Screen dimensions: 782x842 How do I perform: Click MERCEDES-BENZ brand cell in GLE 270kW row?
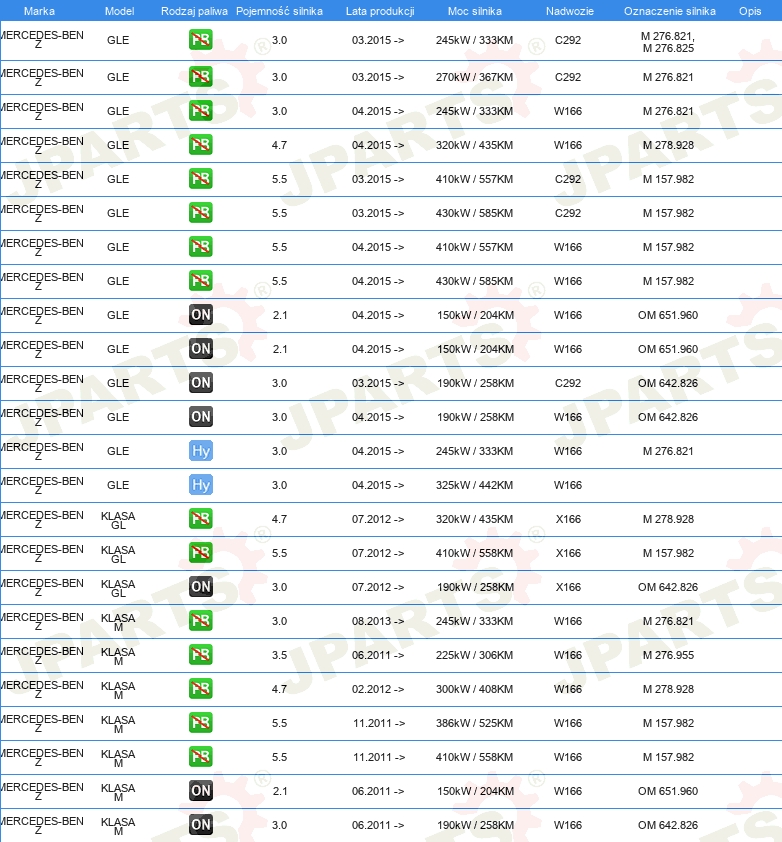click(42, 77)
